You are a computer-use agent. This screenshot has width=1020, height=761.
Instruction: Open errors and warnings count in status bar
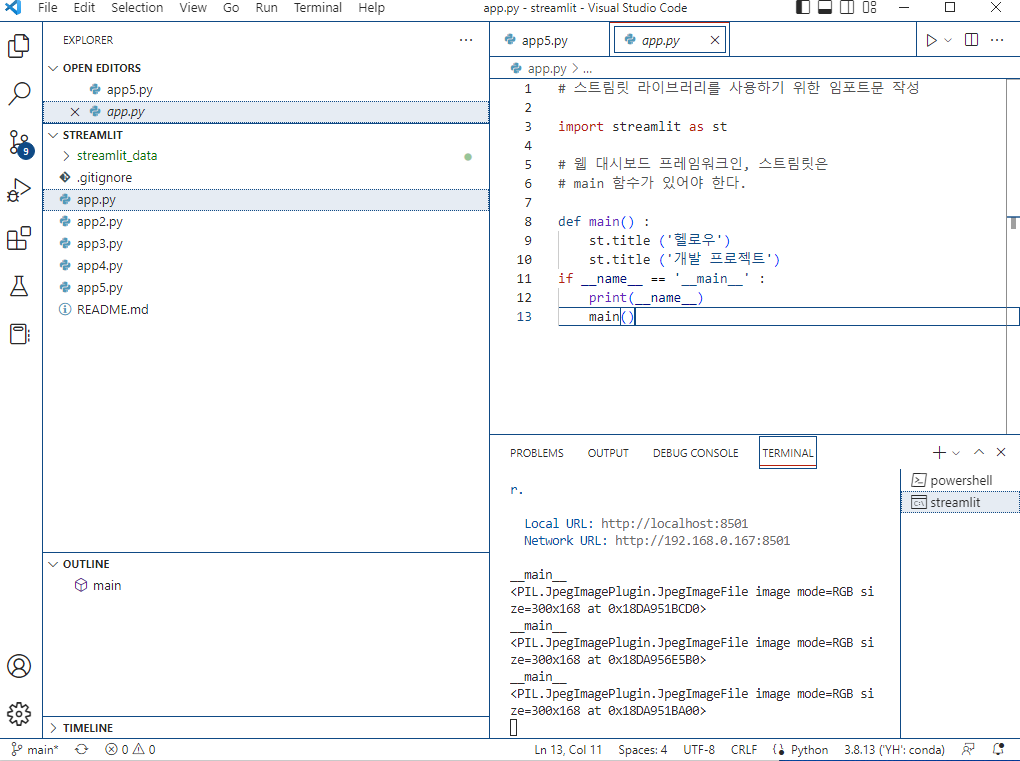130,749
